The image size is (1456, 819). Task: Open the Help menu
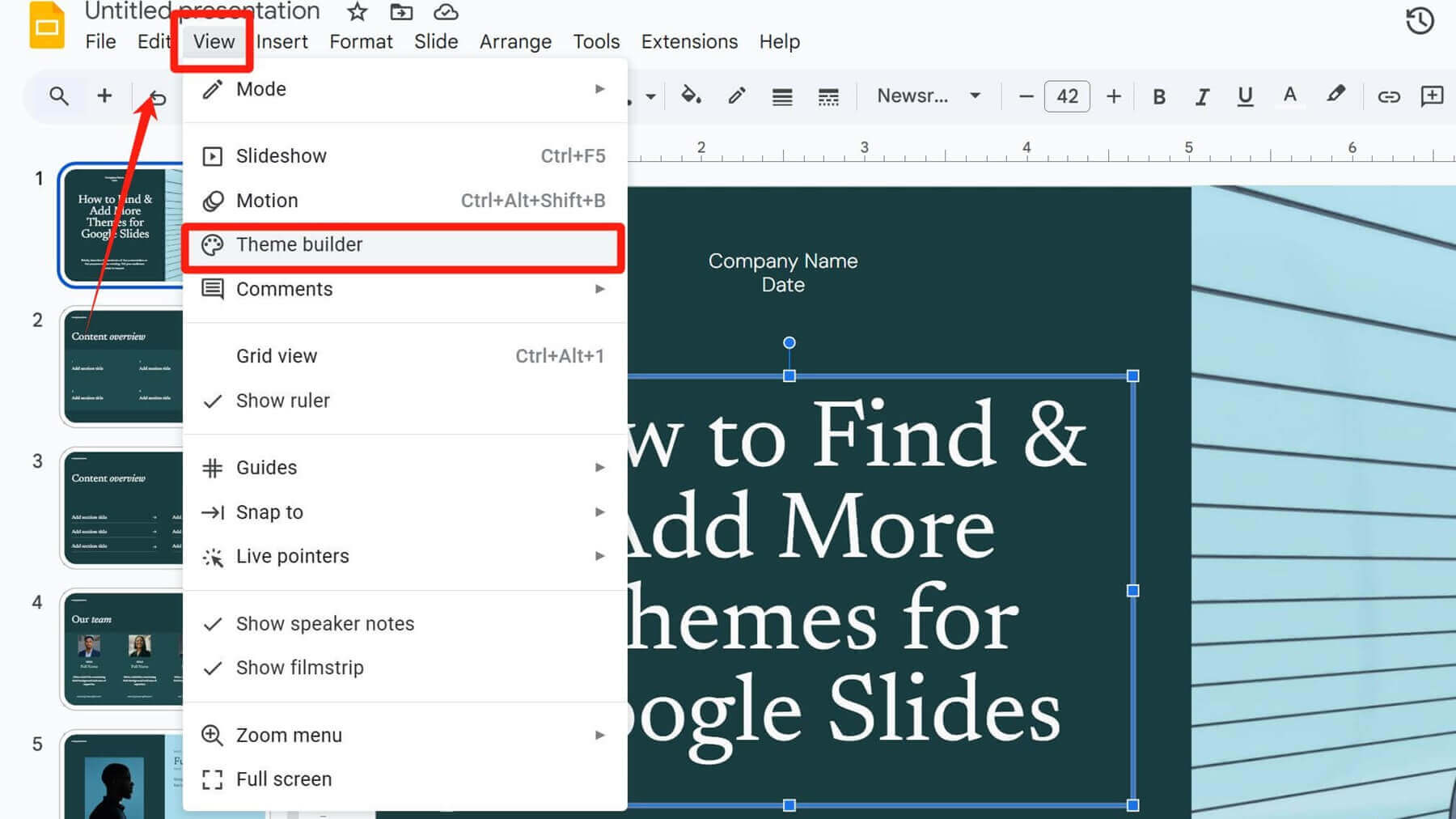point(779,41)
